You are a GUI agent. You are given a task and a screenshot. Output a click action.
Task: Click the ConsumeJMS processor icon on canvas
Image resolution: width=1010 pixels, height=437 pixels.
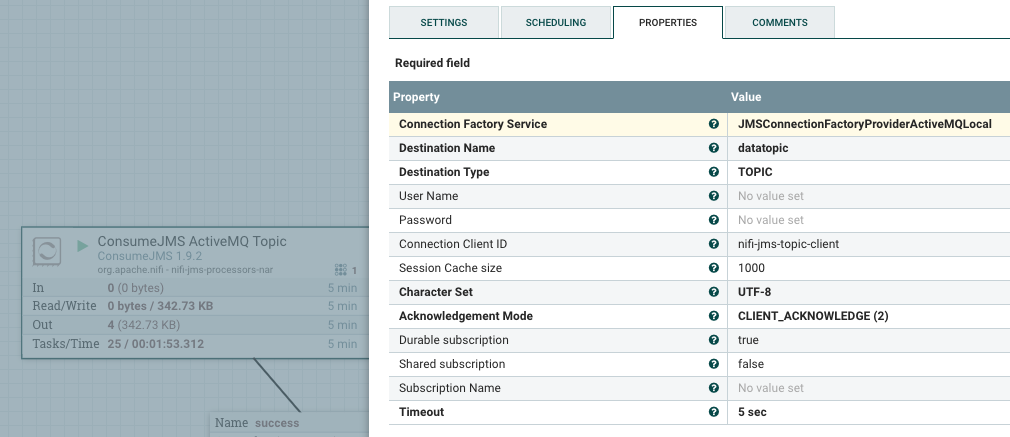pyautogui.click(x=47, y=251)
